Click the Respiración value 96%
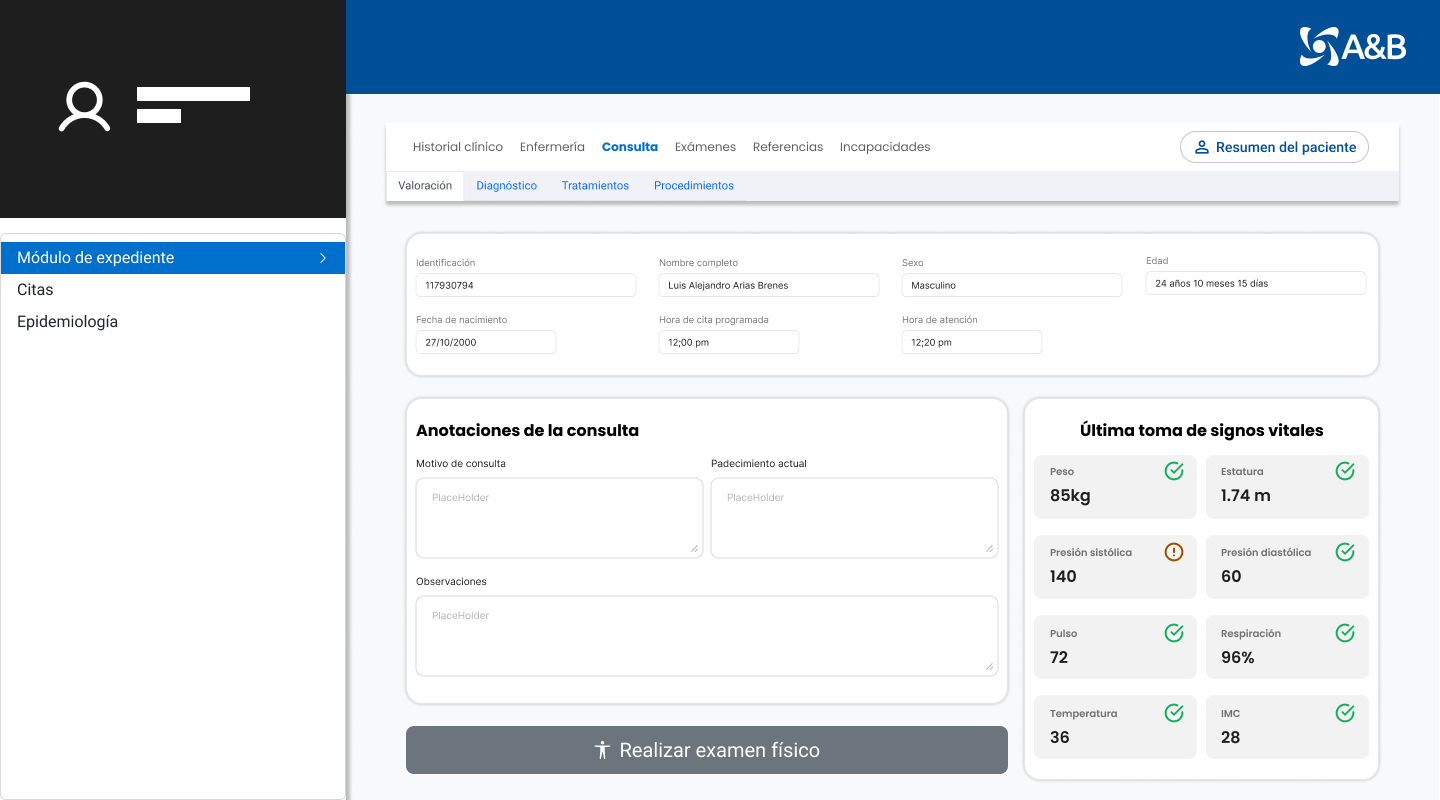Viewport: 1440px width, 800px height. pyautogui.click(x=1238, y=657)
